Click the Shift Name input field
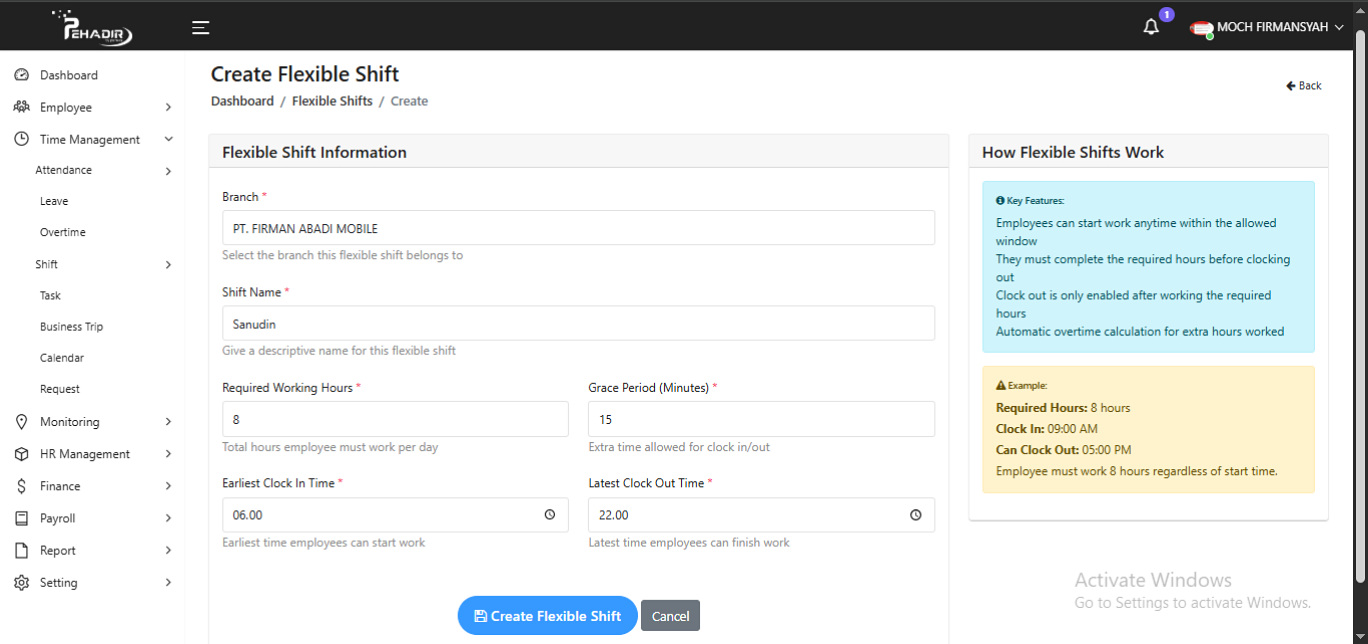Image resolution: width=1368 pixels, height=644 pixels. [578, 323]
